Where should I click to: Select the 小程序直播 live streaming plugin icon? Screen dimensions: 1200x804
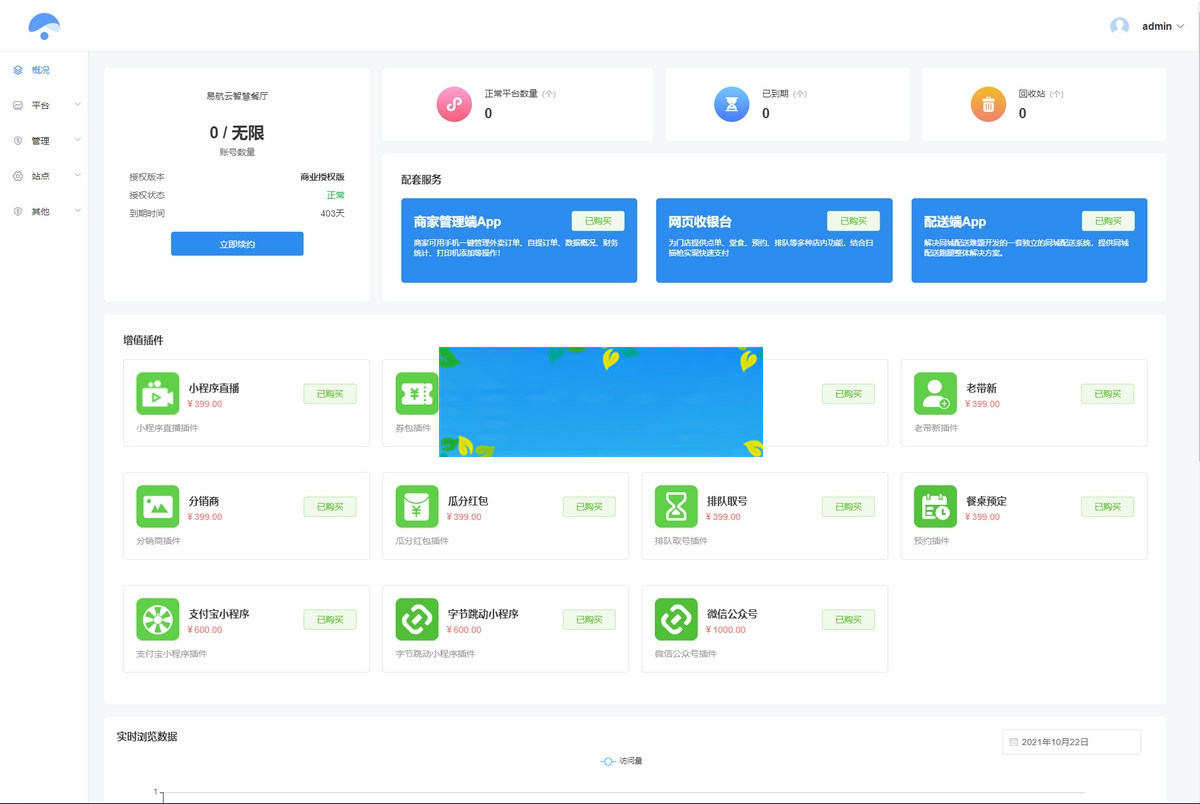[158, 394]
